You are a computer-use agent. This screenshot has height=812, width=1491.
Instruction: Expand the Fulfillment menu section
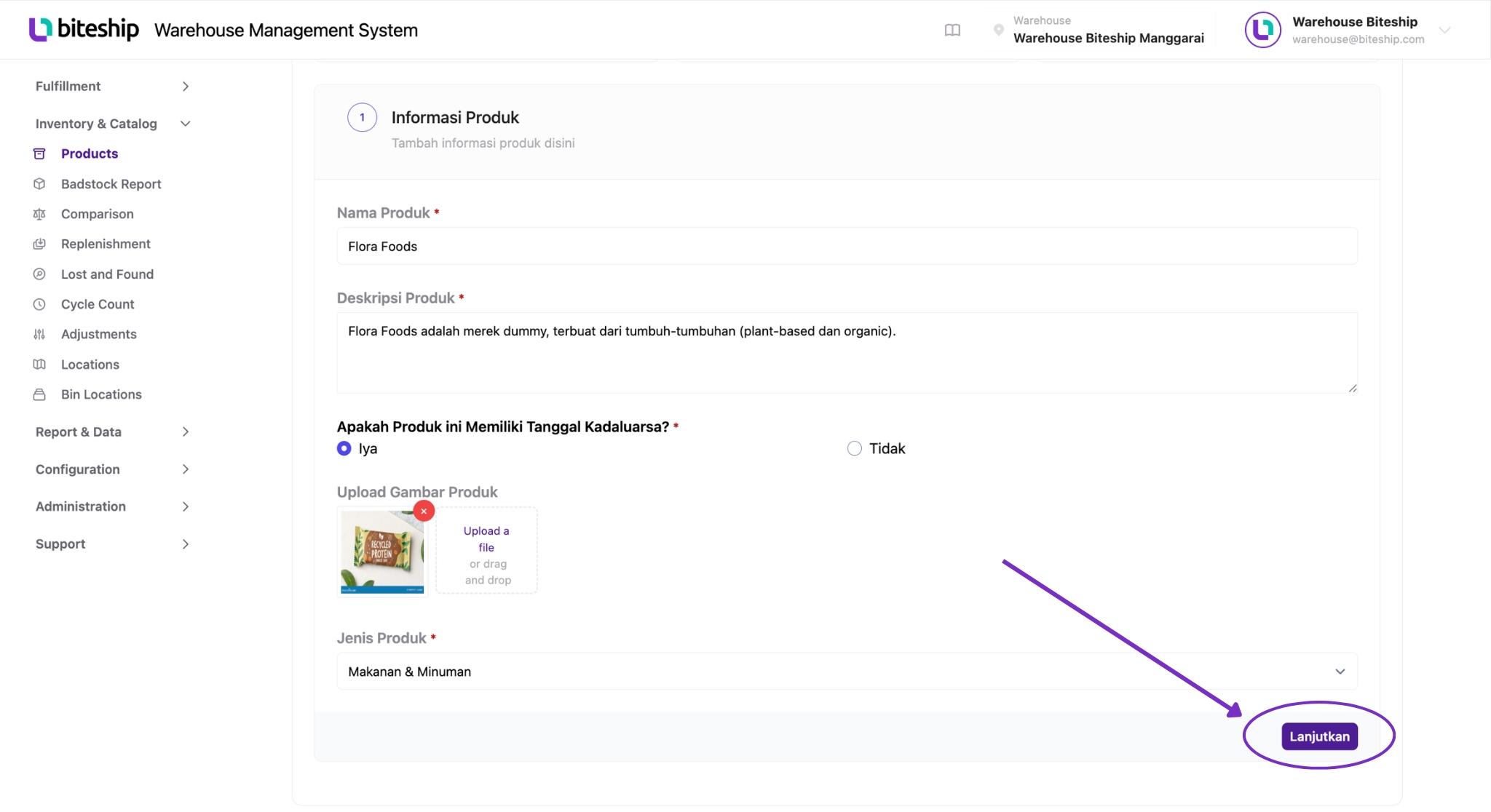pos(112,86)
